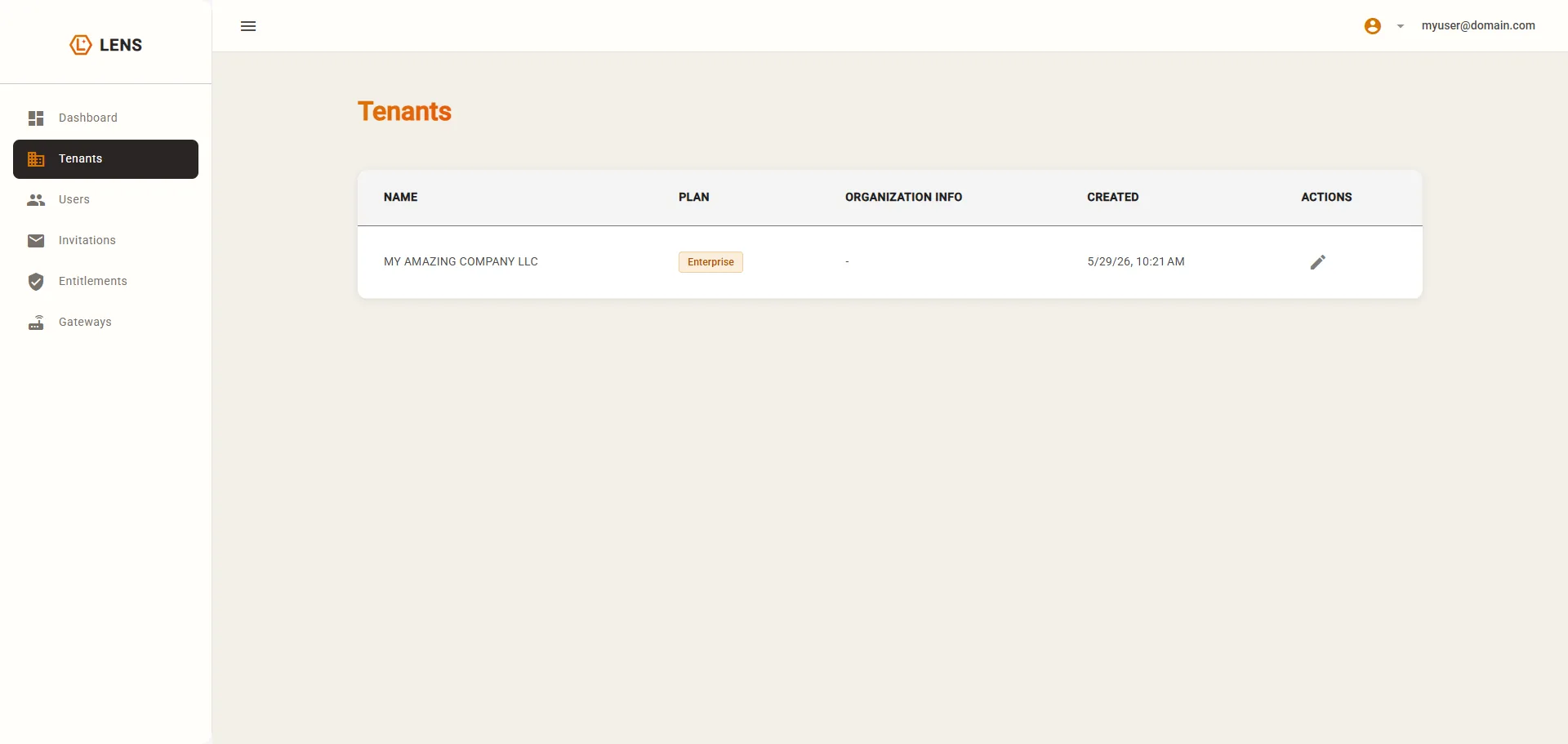Edit MY AMAZING COMPANY LLC with pencil icon
Viewport: 1568px width, 744px height.
click(x=1318, y=262)
